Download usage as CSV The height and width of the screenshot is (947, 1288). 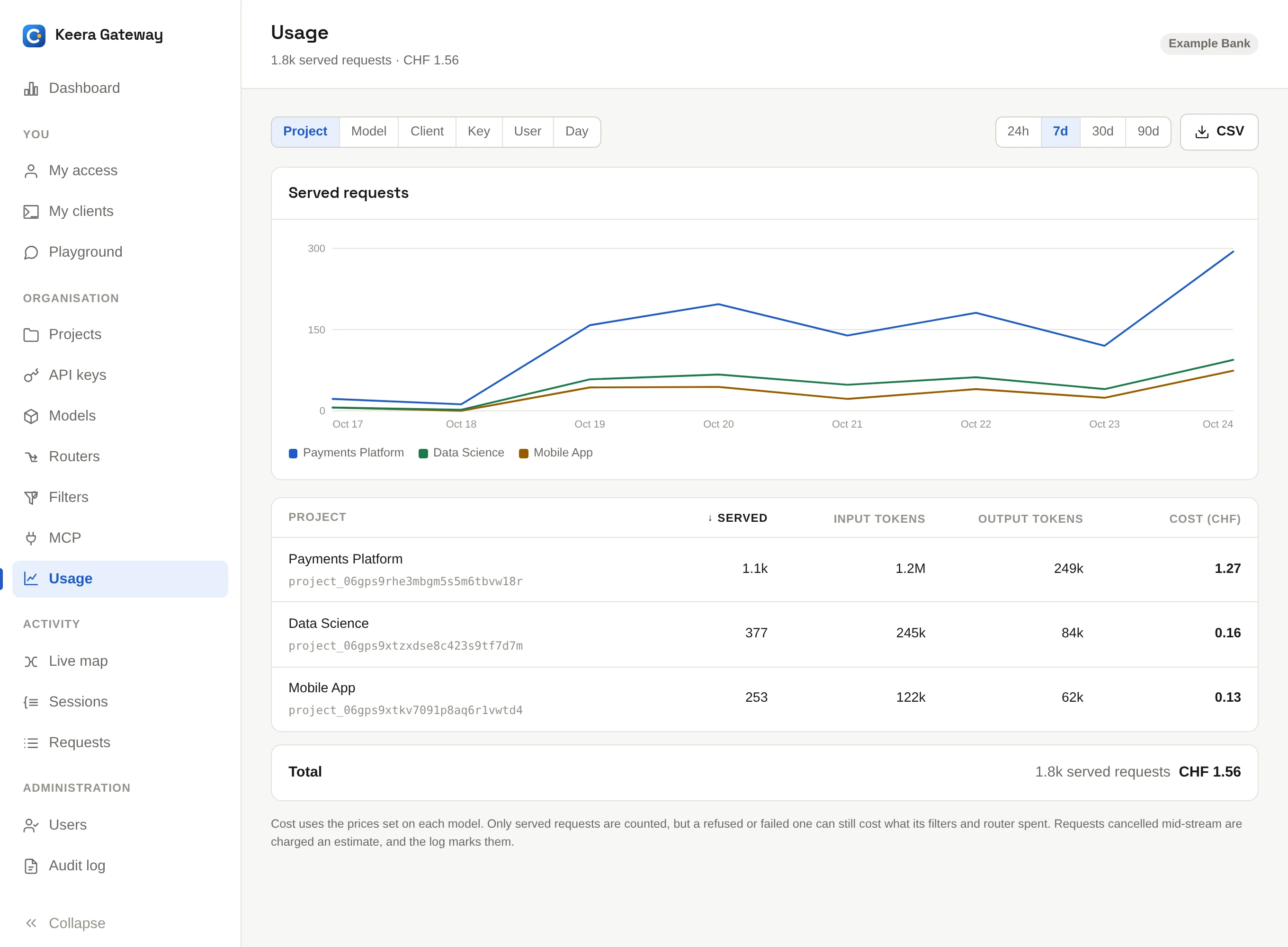(x=1219, y=132)
